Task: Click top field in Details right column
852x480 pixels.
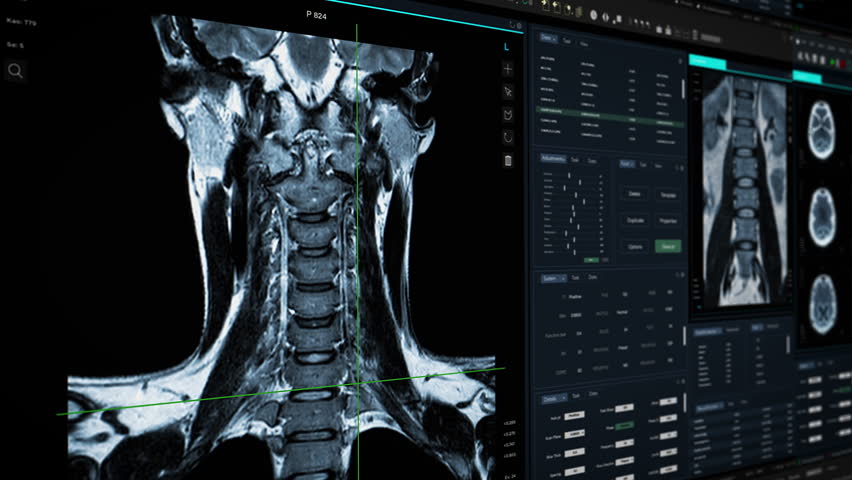Action: click(668, 401)
